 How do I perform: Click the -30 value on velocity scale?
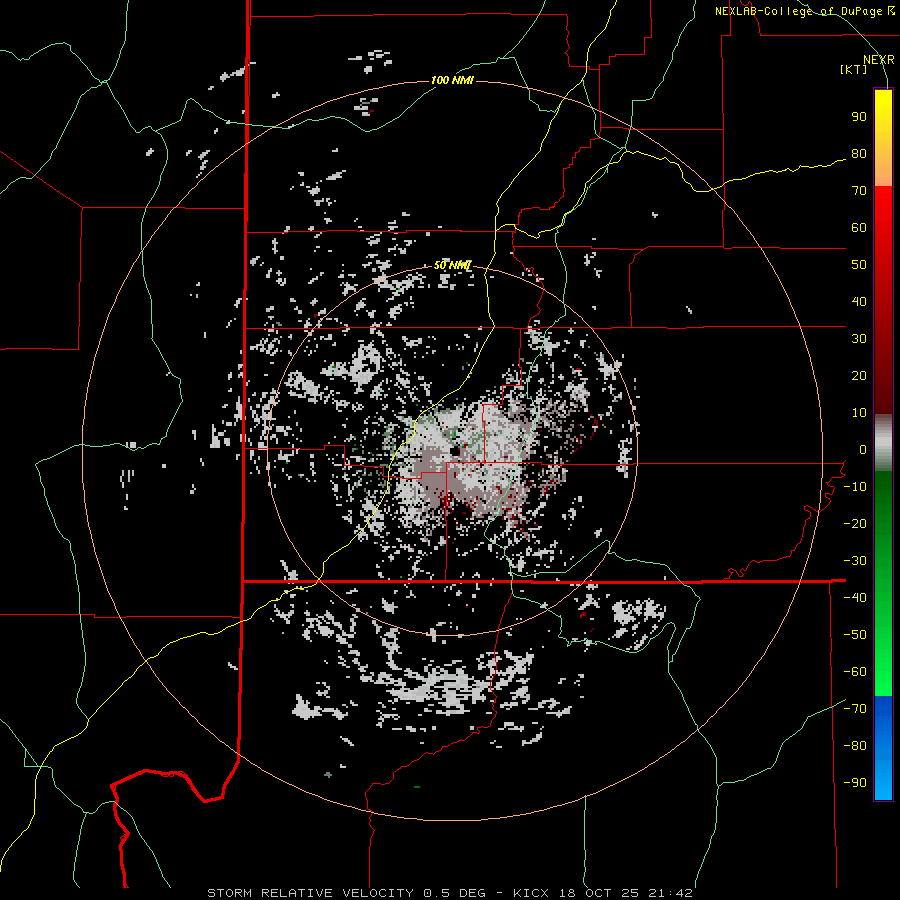pos(855,561)
